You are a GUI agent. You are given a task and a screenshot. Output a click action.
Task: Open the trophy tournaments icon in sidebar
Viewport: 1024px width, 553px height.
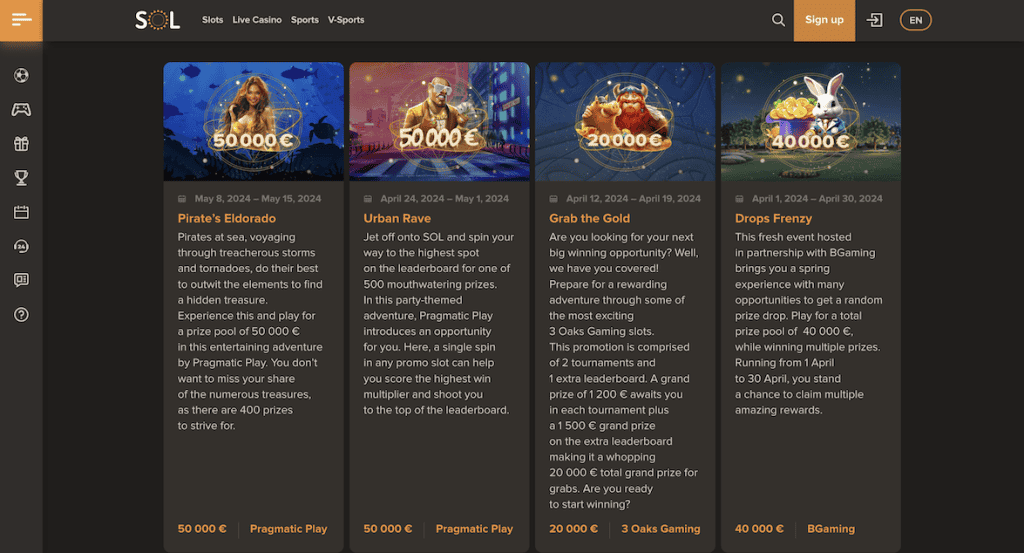(x=21, y=178)
